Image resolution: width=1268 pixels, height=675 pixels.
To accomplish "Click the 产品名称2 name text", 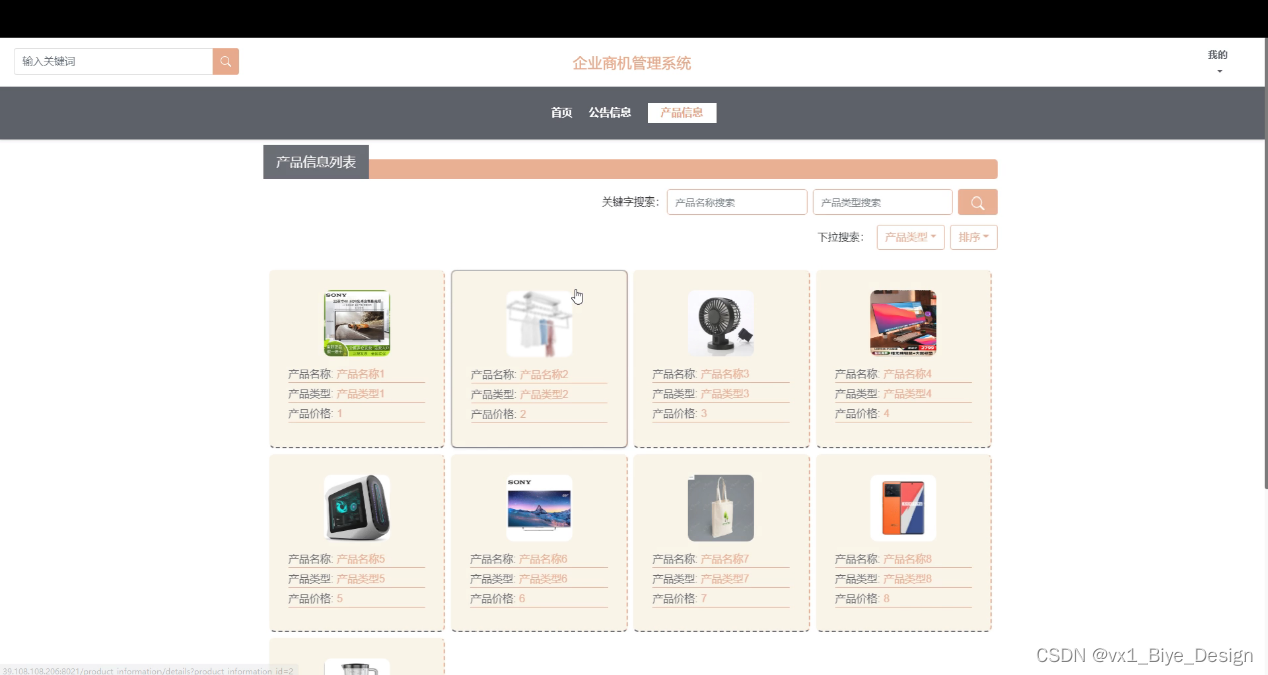I will pos(544,375).
